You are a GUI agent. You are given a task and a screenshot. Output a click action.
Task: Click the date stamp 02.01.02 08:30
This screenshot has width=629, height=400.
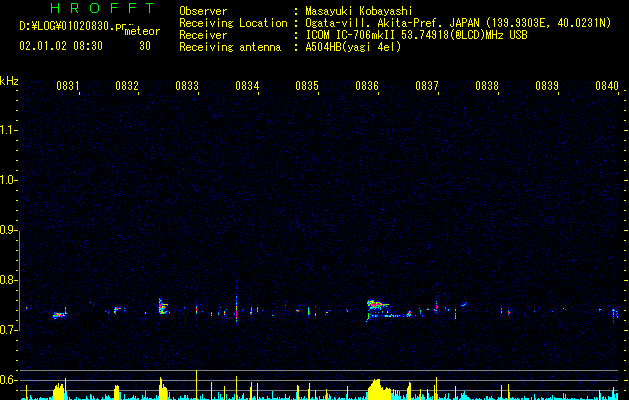pos(61,46)
